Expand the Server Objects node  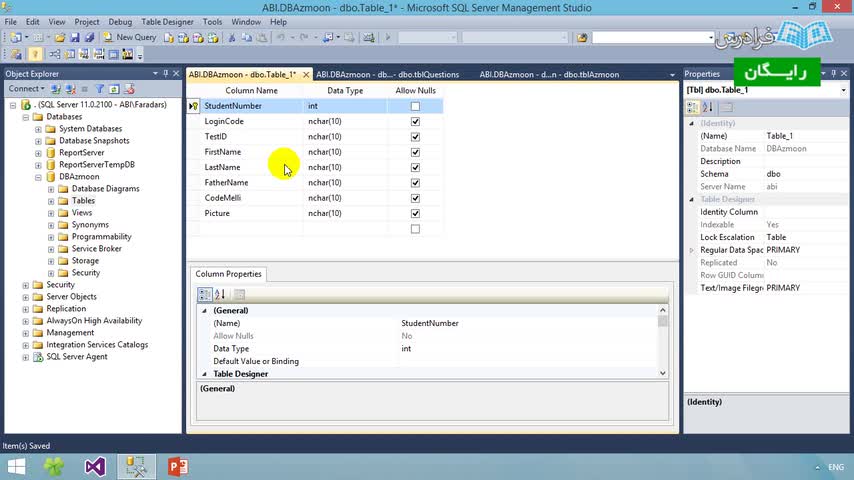click(26, 297)
